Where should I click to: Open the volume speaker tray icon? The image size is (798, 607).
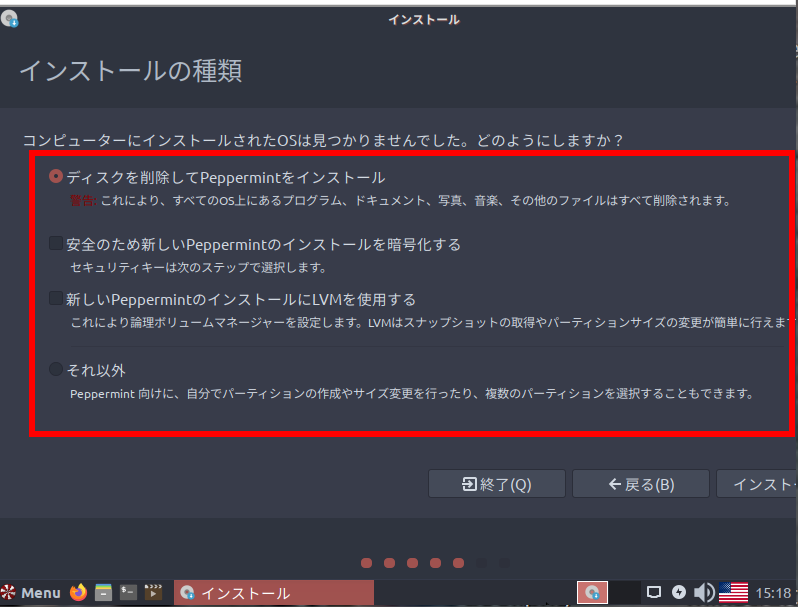[704, 592]
